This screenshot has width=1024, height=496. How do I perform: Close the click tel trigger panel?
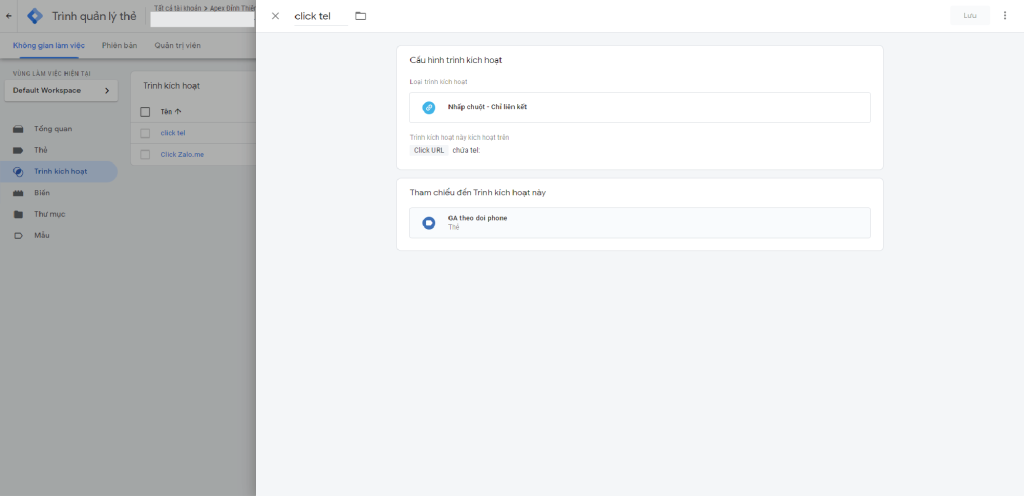(275, 16)
